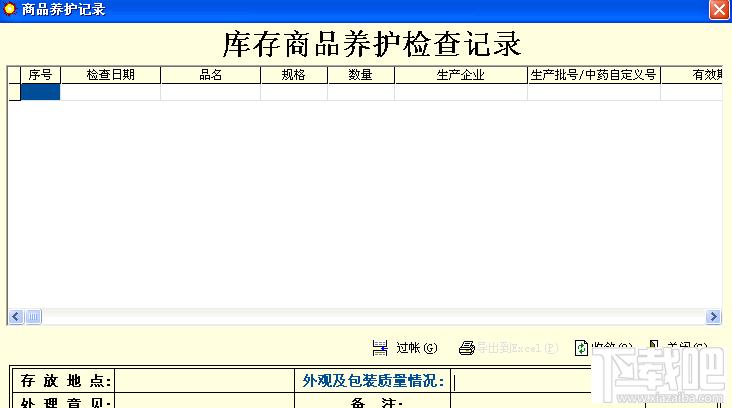732x408 pixels.
Task: Click the printer icon for 导出到Excel
Action: click(466, 348)
